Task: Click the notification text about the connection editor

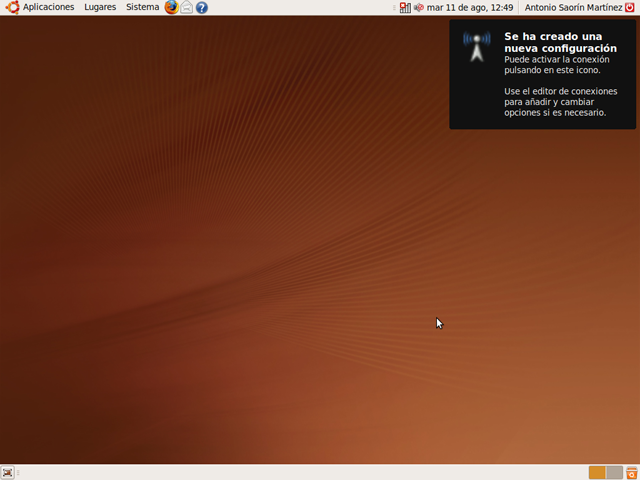Action: 555,102
